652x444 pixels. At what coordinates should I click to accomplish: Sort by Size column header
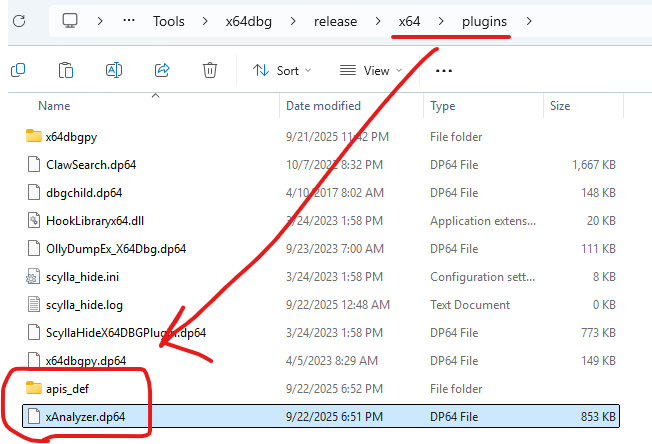coord(560,106)
